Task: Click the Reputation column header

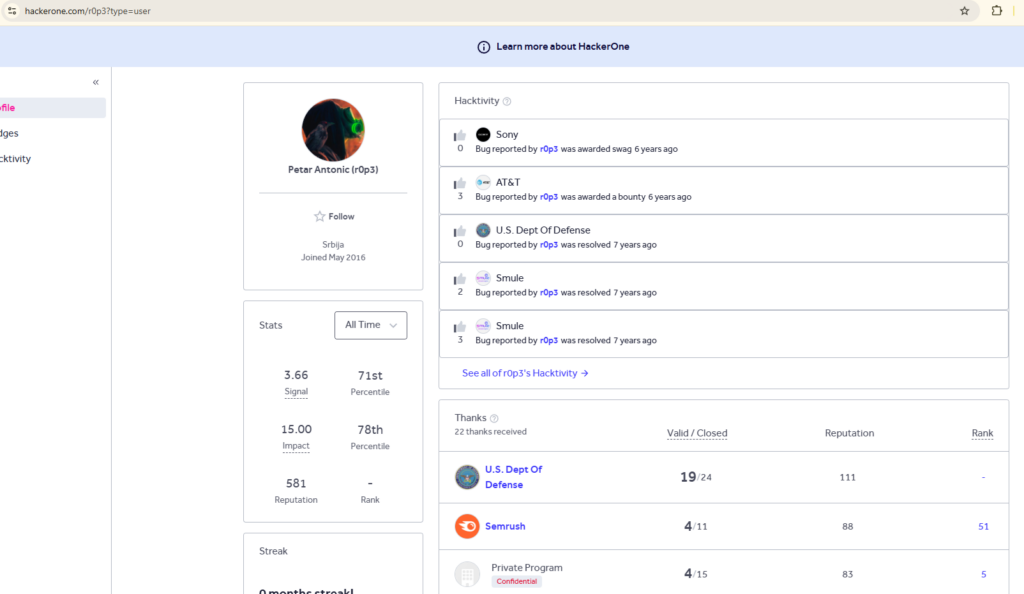Action: [849, 433]
